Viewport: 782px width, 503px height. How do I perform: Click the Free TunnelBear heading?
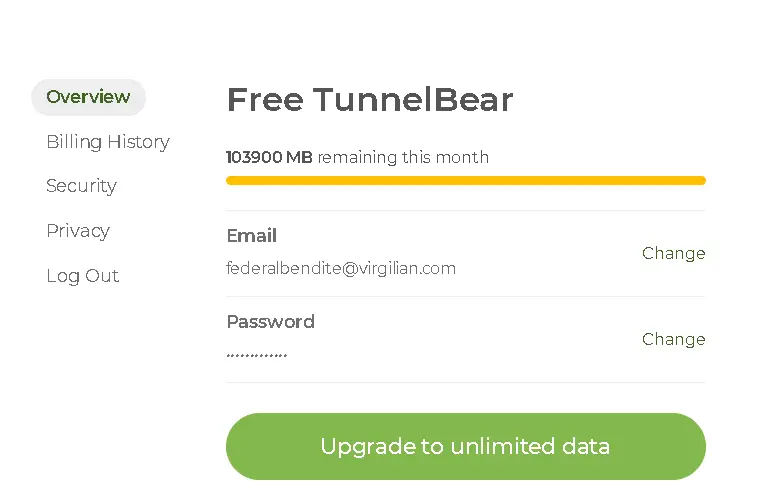[370, 99]
